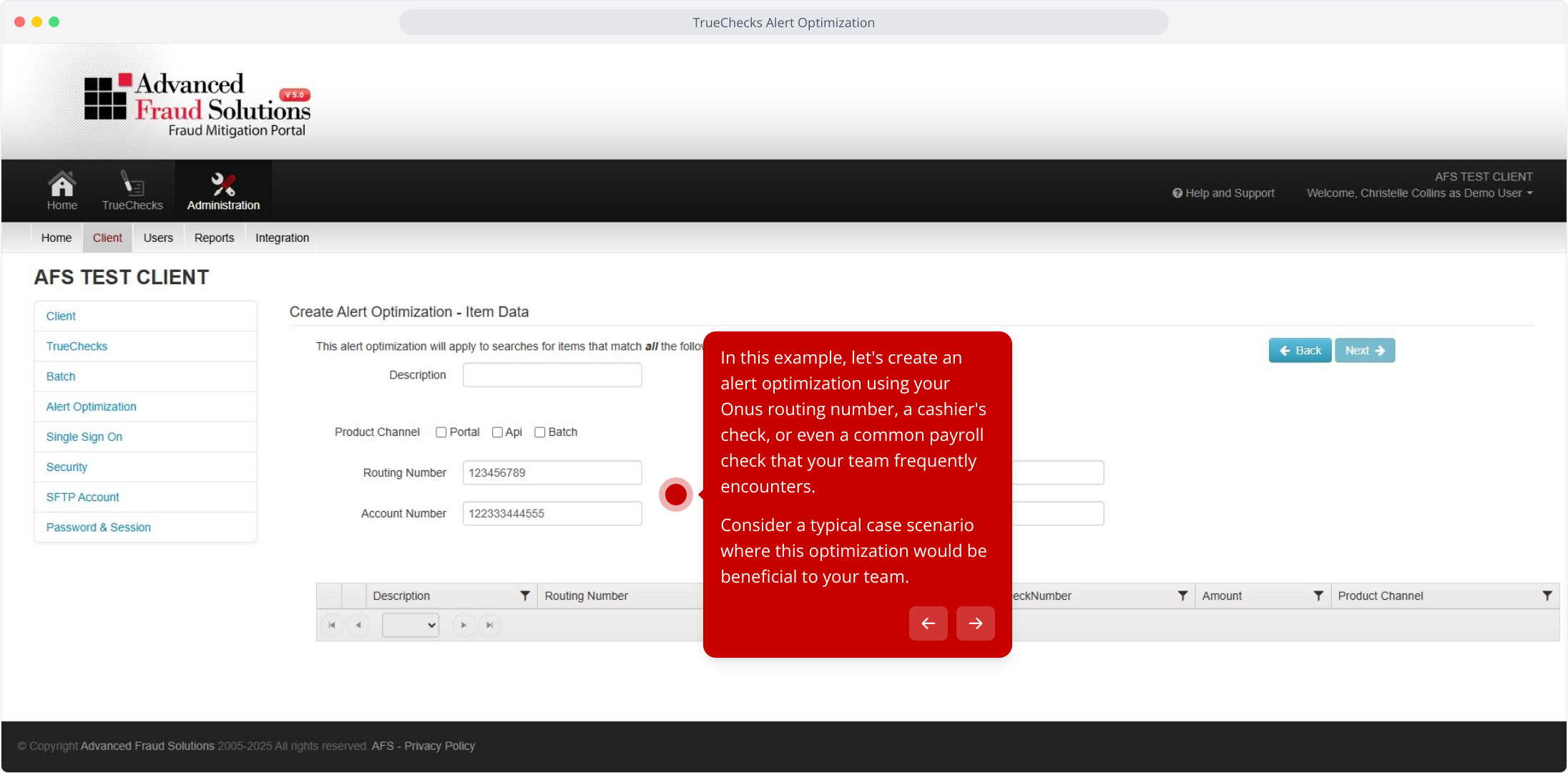Open Security in the side menu
This screenshot has height=773, width=1568.
(145, 467)
